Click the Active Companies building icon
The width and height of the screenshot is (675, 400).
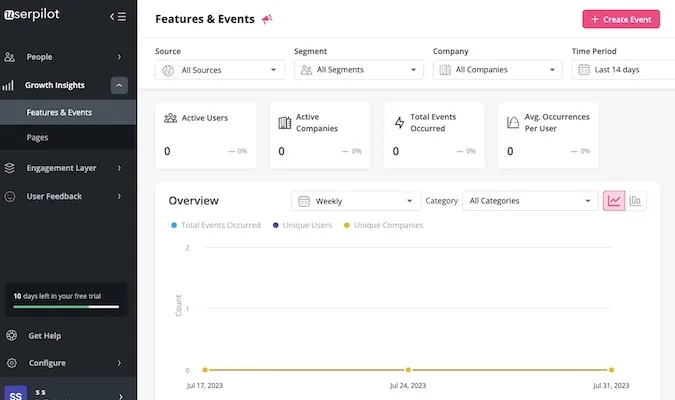(x=285, y=123)
